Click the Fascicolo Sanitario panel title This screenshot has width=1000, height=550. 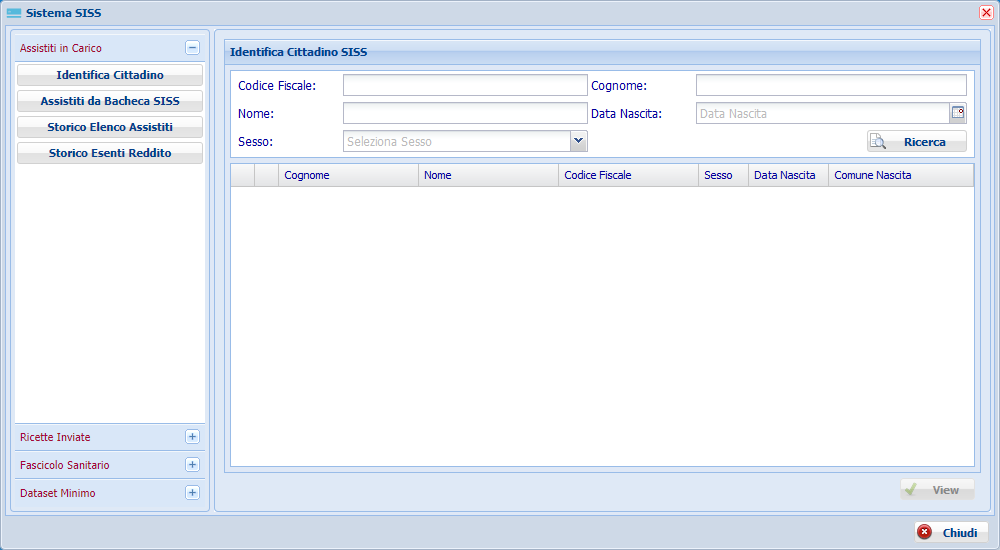click(64, 465)
